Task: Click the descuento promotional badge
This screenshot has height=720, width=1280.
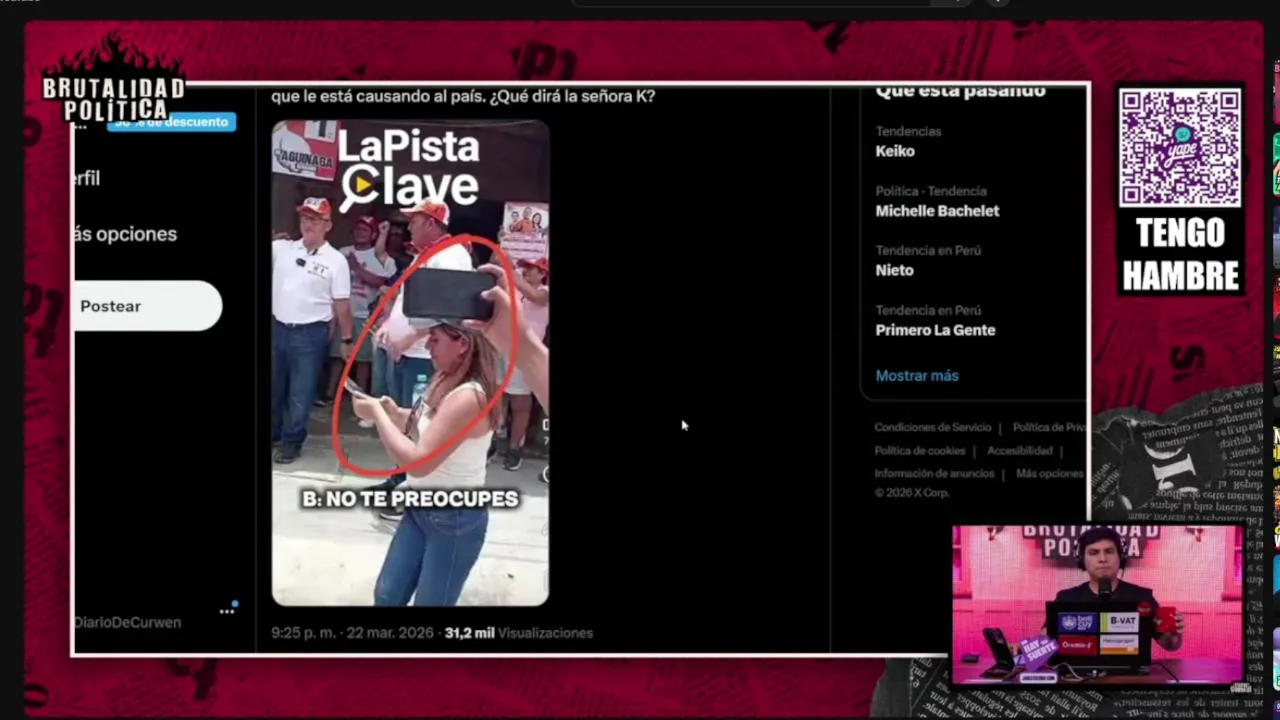Action: [171, 122]
